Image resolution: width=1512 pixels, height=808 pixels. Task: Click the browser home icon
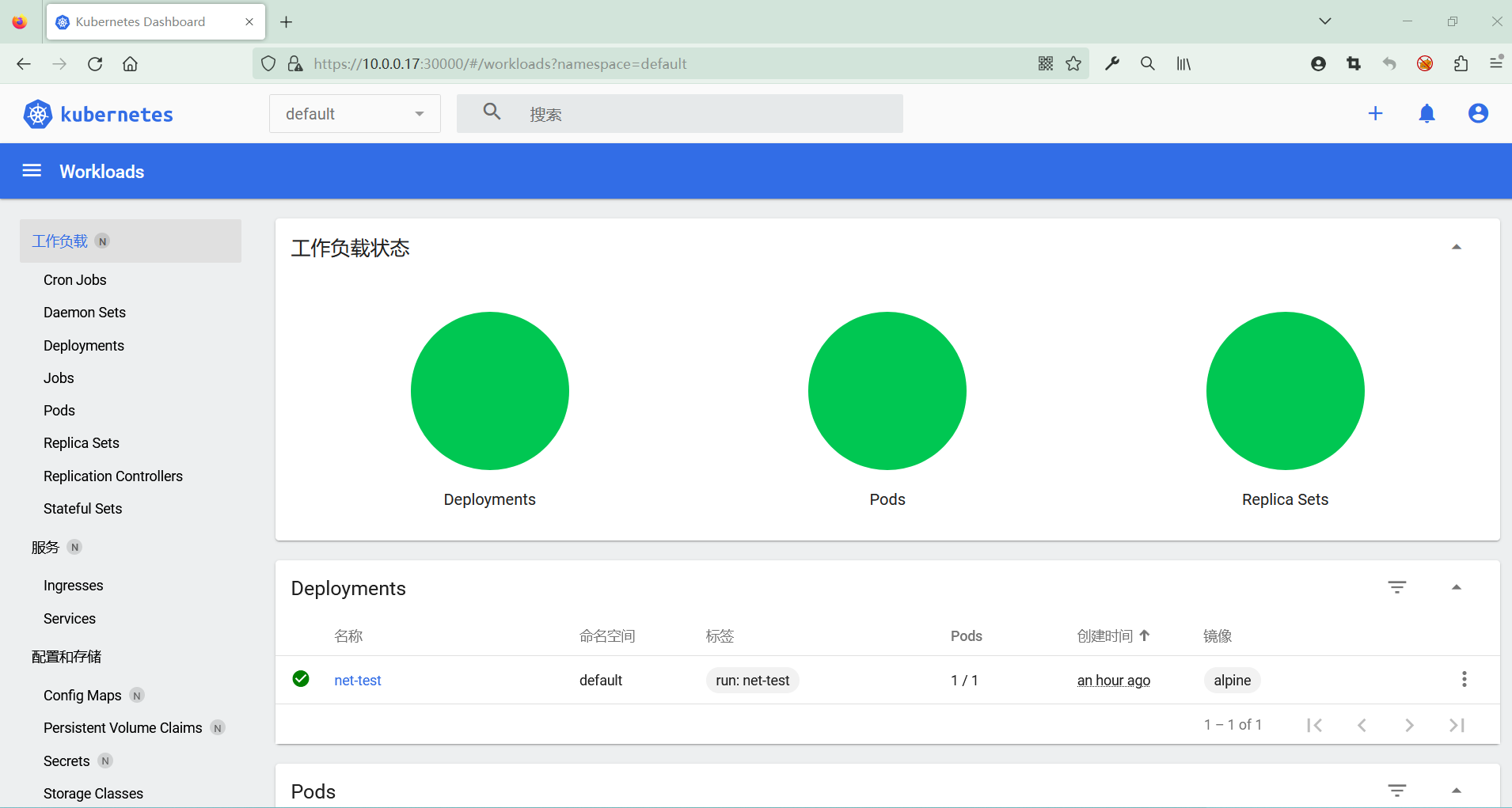131,64
